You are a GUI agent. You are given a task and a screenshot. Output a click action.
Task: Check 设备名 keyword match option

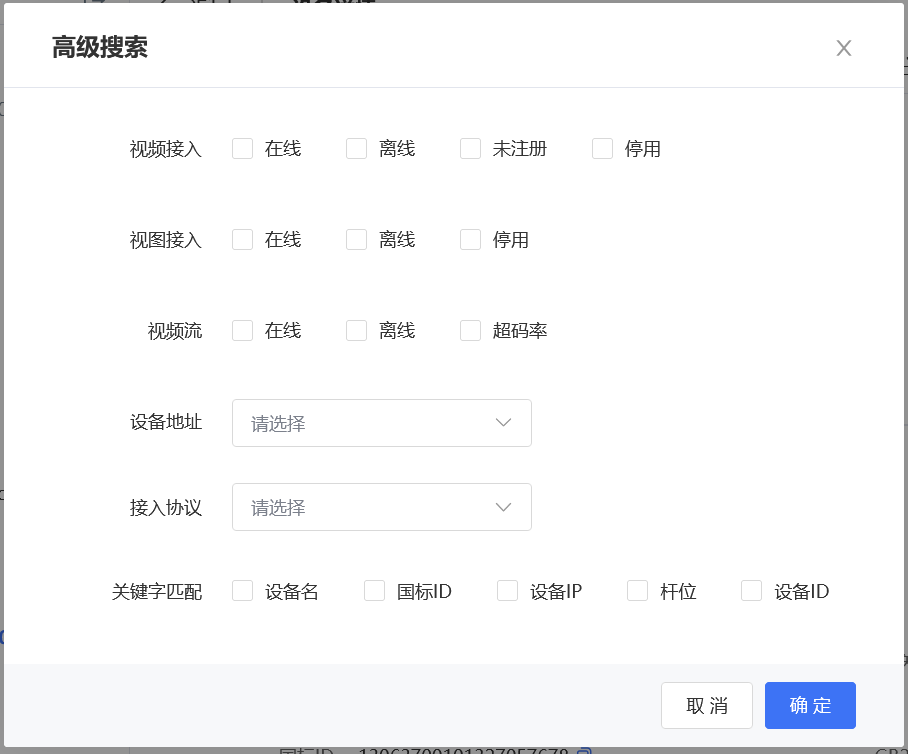point(243,591)
